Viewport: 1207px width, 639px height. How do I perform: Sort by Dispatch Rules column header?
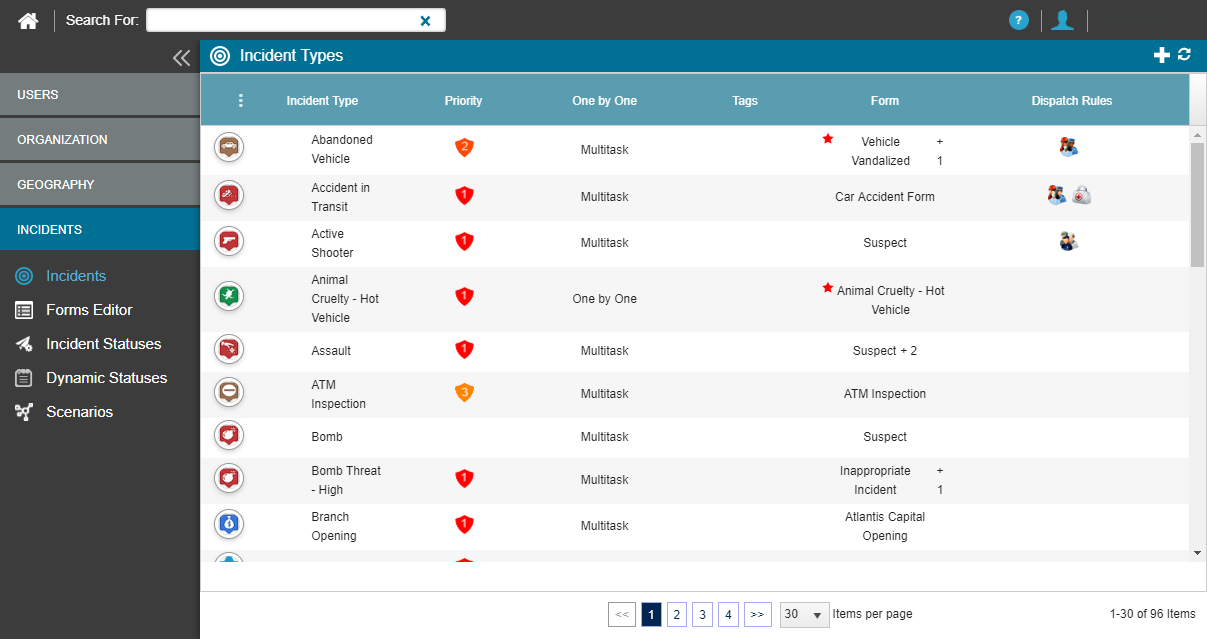point(1072,101)
